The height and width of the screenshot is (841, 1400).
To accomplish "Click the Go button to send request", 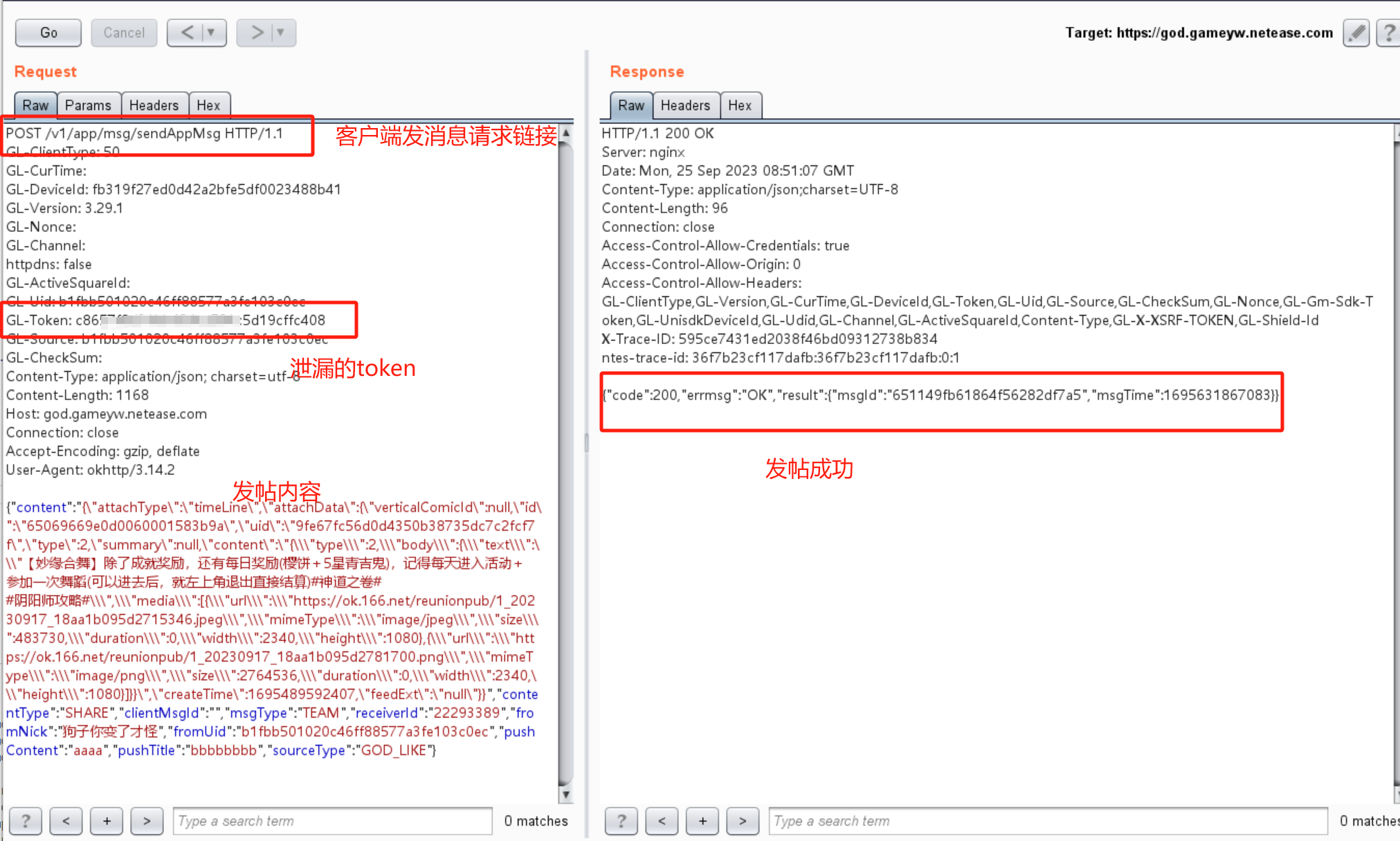I will pyautogui.click(x=47, y=32).
